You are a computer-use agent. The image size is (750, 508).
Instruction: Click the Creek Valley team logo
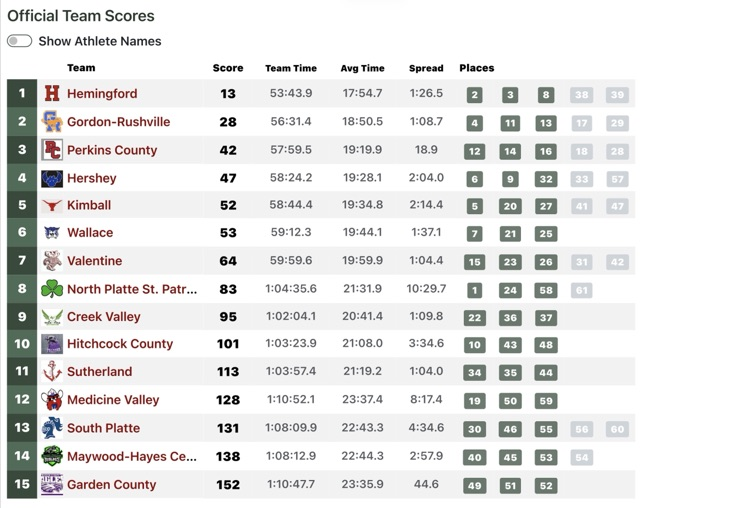52,317
